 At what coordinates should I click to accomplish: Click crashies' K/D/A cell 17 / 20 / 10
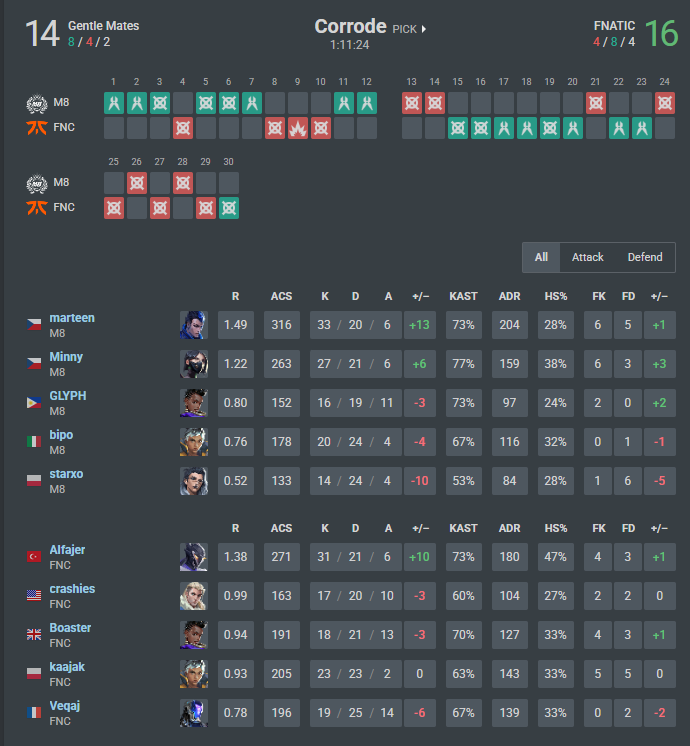point(355,596)
